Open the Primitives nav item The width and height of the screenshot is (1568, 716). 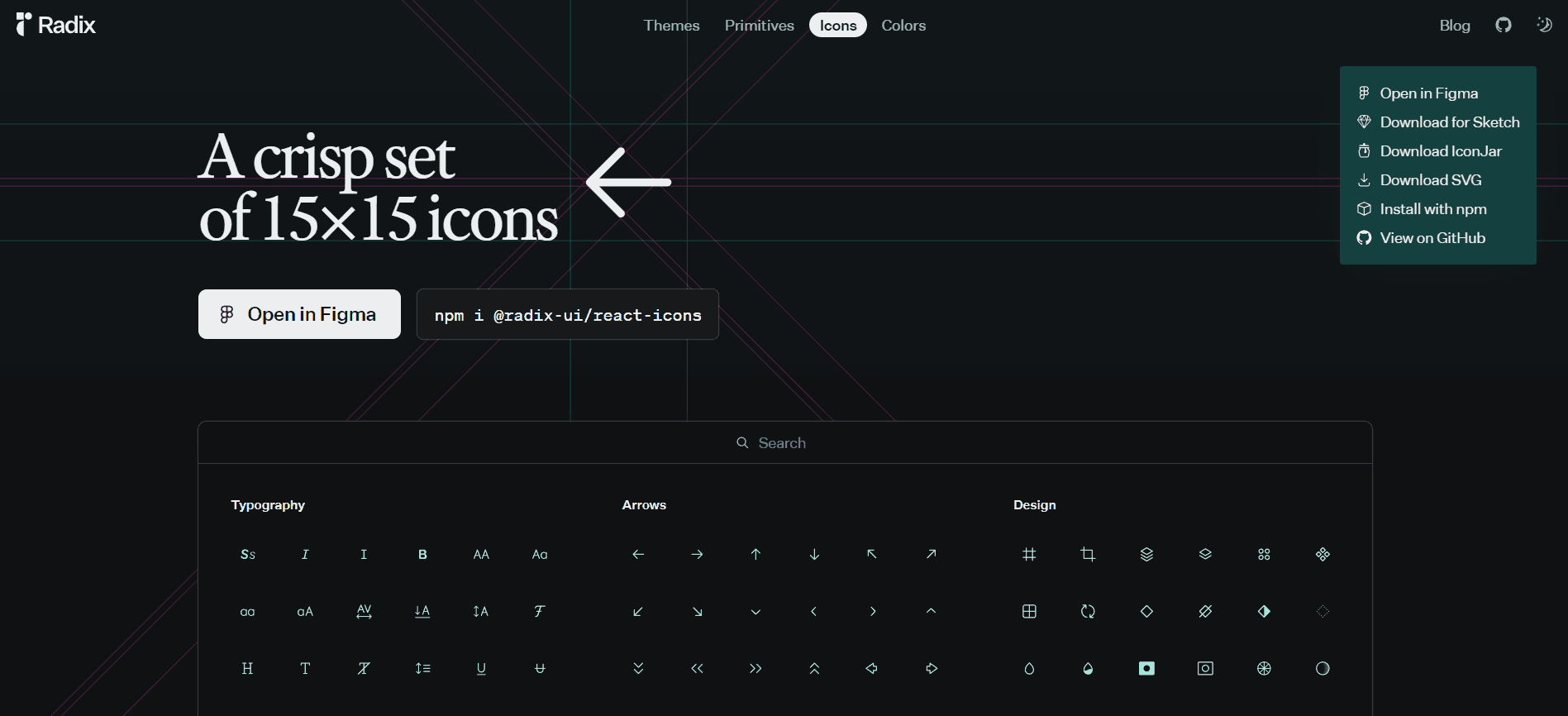(759, 26)
